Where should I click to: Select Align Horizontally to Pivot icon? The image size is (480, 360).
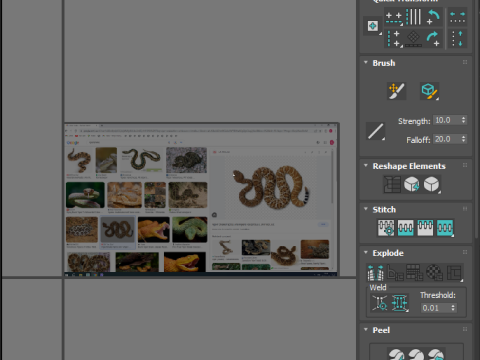(393, 17)
